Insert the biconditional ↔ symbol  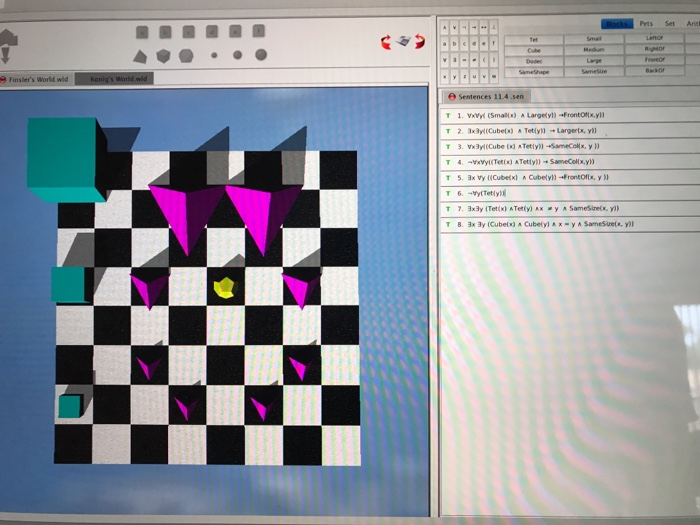click(484, 28)
